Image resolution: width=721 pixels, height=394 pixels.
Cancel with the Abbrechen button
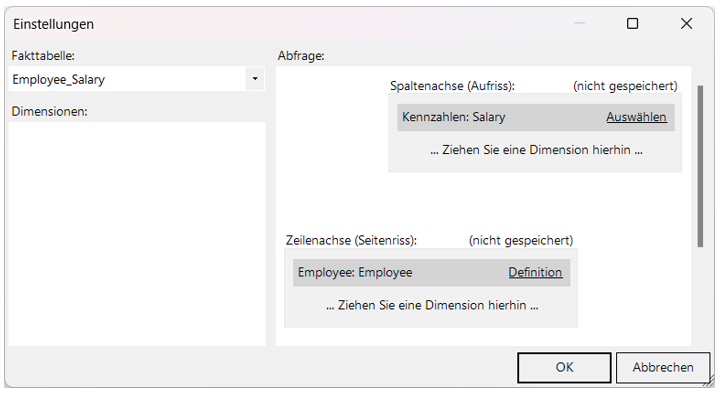click(663, 367)
